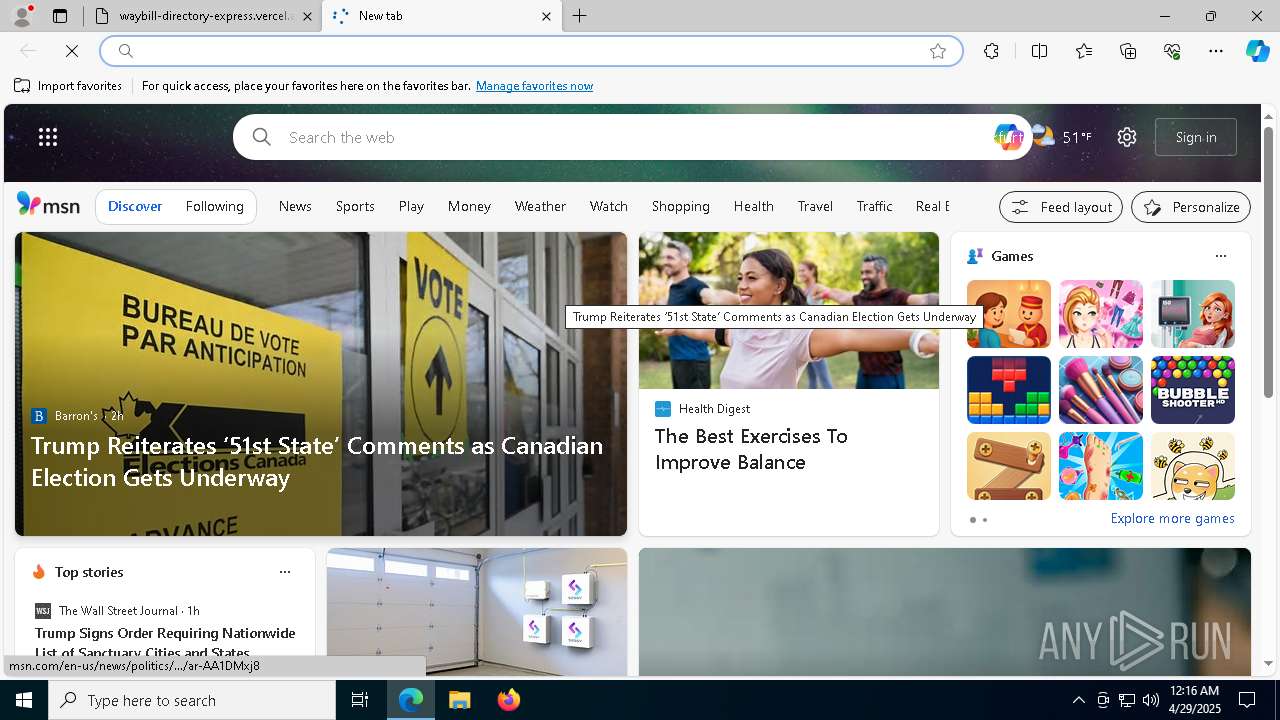Select the Discover feed tab
Screen dimensions: 1280x720
pyautogui.click(x=135, y=206)
